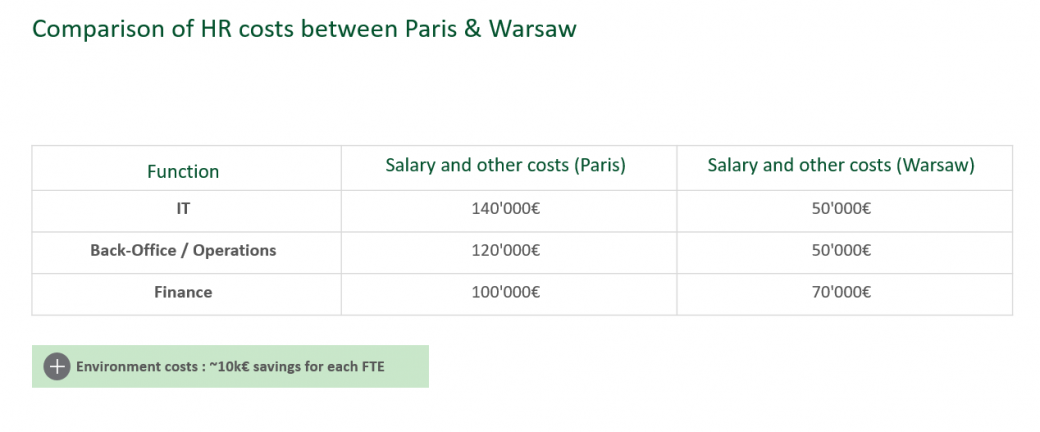Click the Finance row label

(183, 292)
